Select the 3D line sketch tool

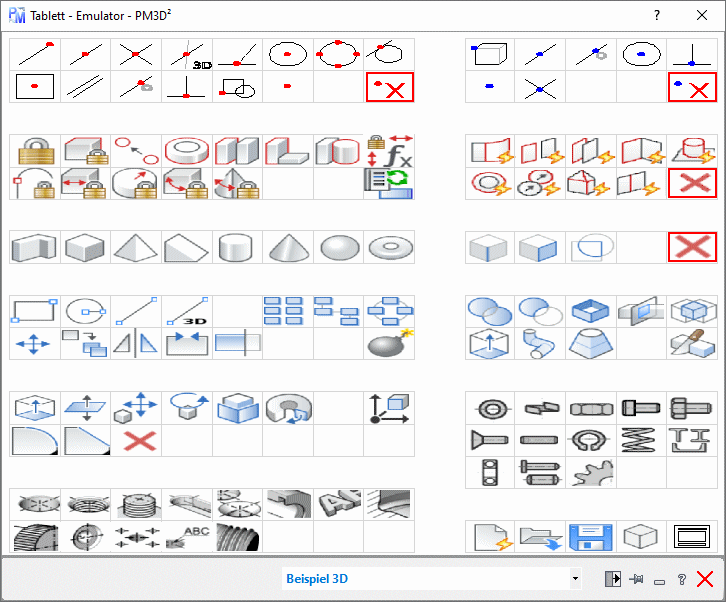click(x=187, y=312)
